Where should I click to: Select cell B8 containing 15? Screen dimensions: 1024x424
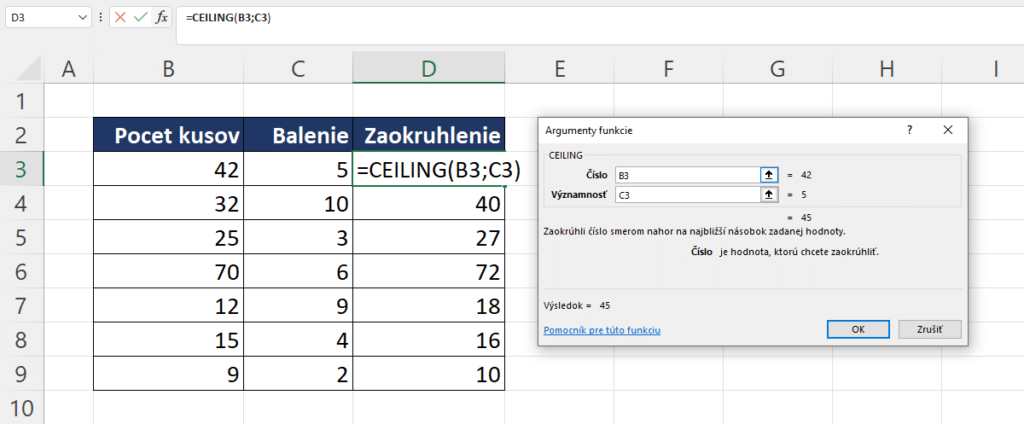(168, 340)
